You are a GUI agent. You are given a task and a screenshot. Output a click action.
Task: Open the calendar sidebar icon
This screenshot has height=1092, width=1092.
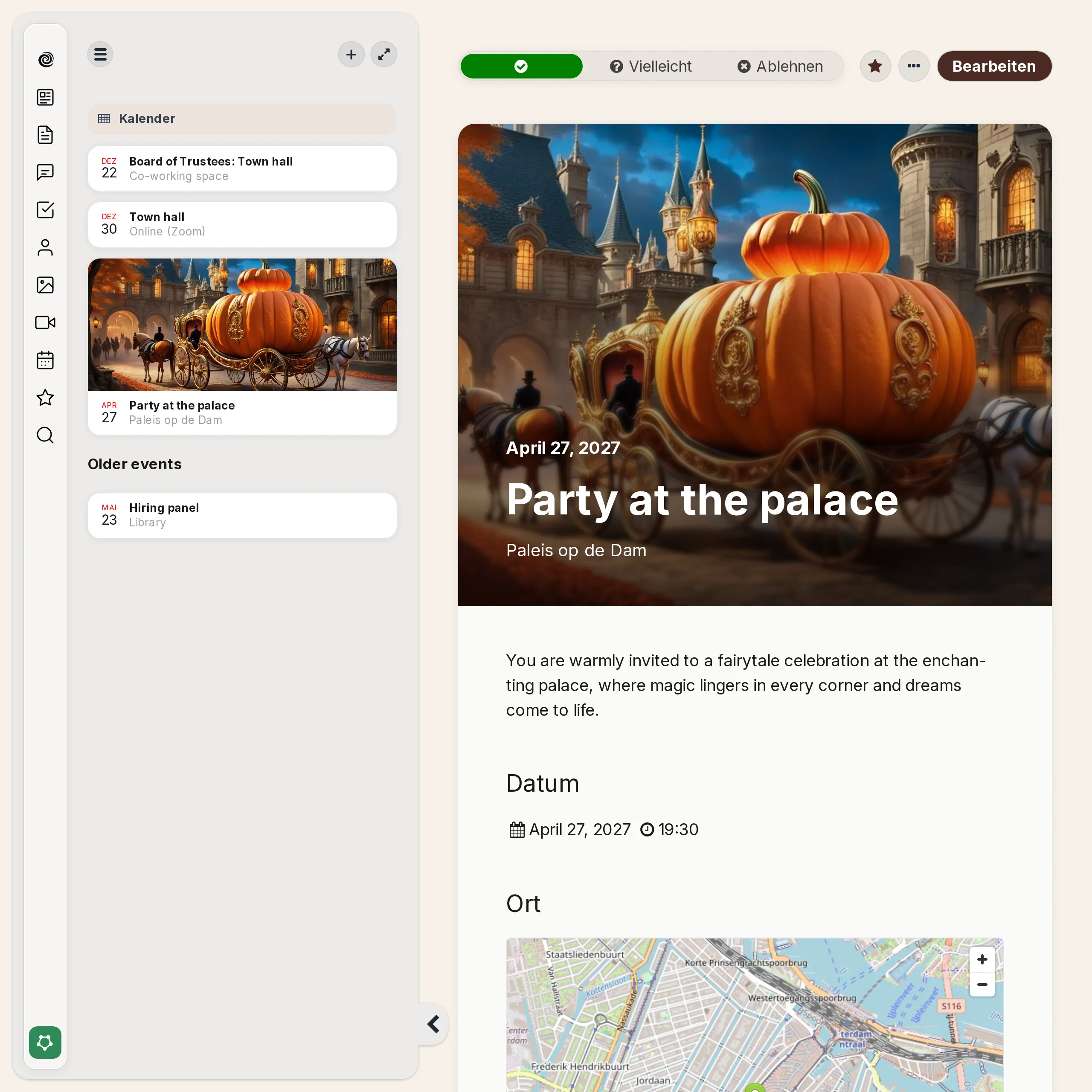tap(45, 360)
